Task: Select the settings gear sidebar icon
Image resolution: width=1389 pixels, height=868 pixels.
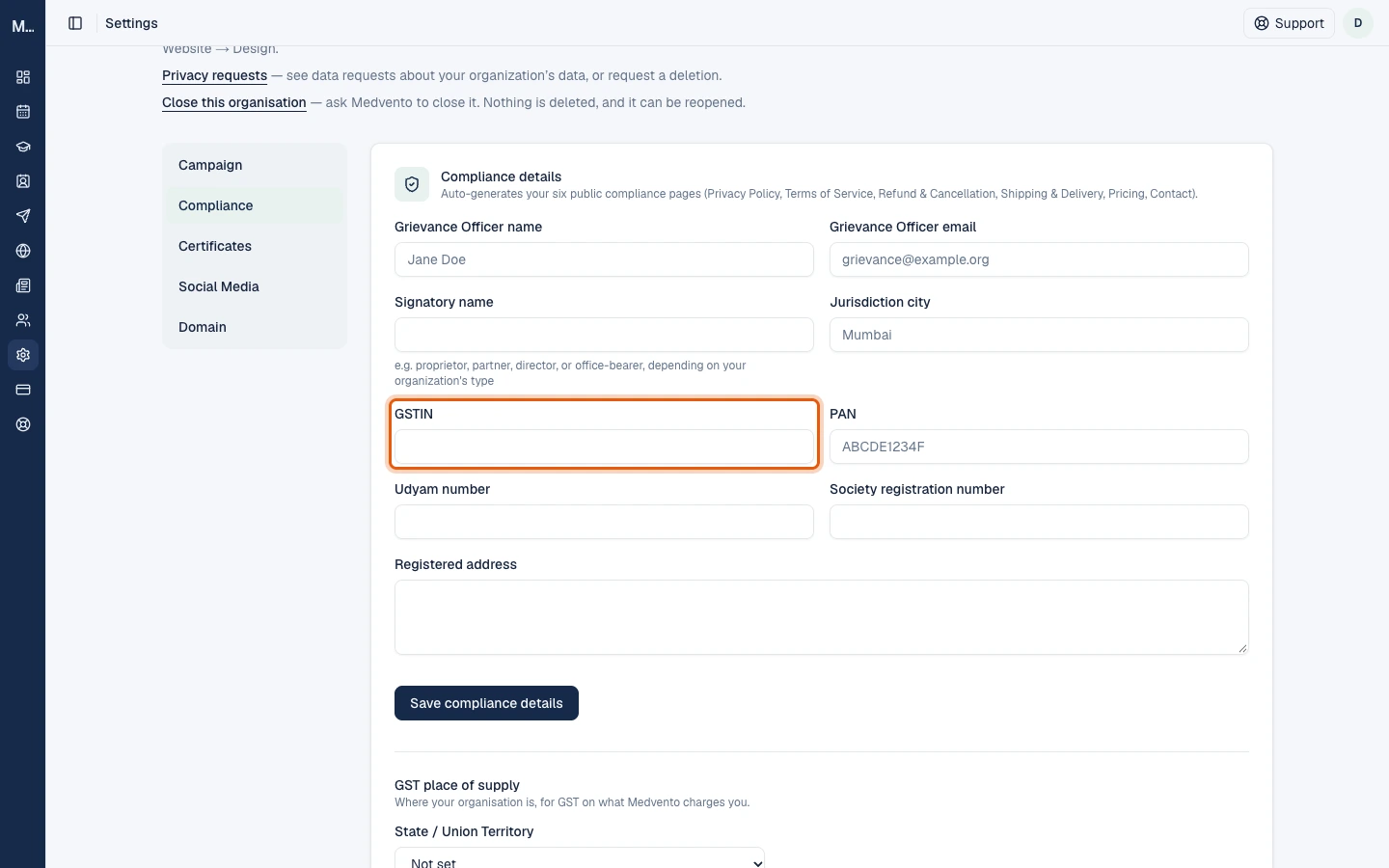Action: (23, 355)
